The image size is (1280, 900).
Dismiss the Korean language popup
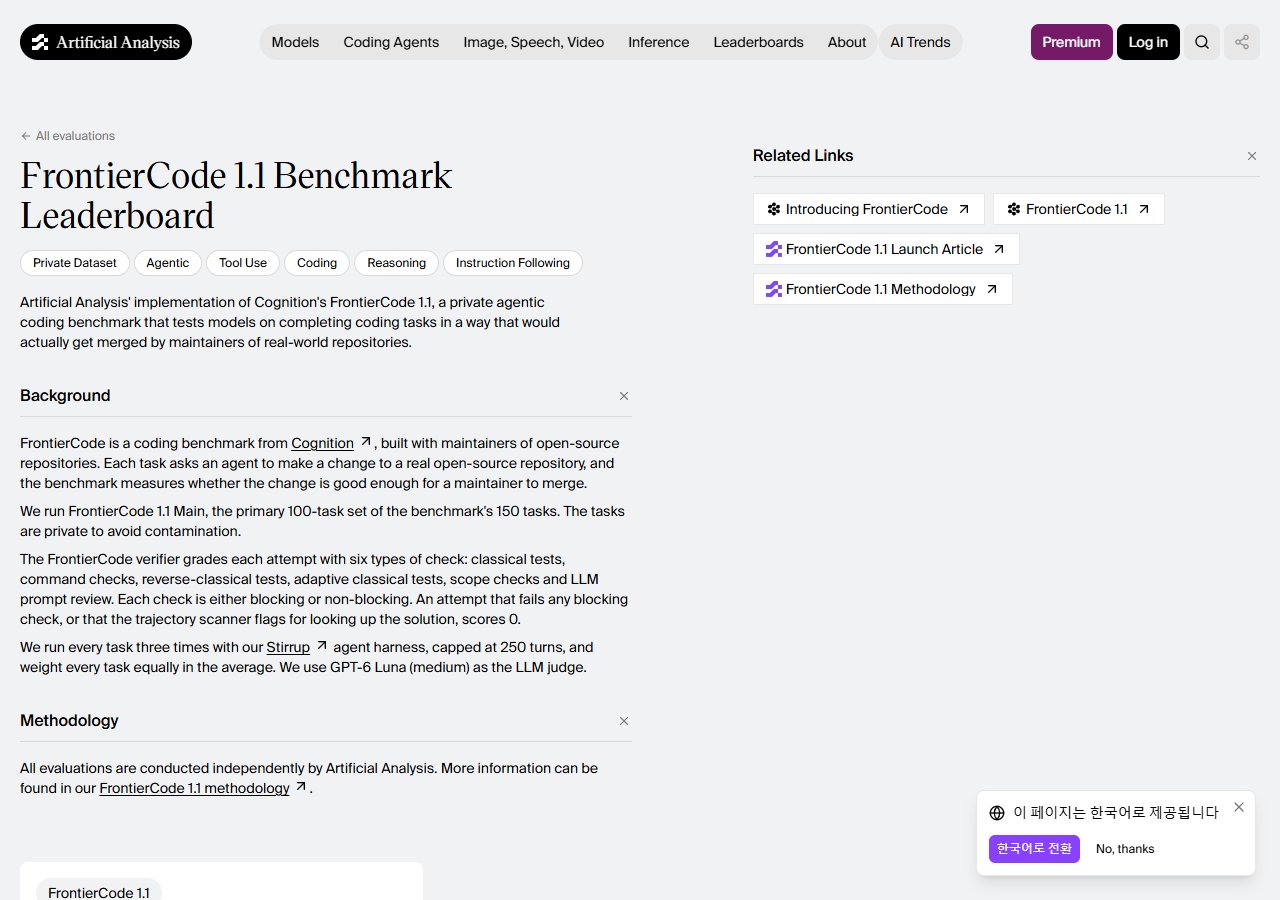[x=1239, y=807]
